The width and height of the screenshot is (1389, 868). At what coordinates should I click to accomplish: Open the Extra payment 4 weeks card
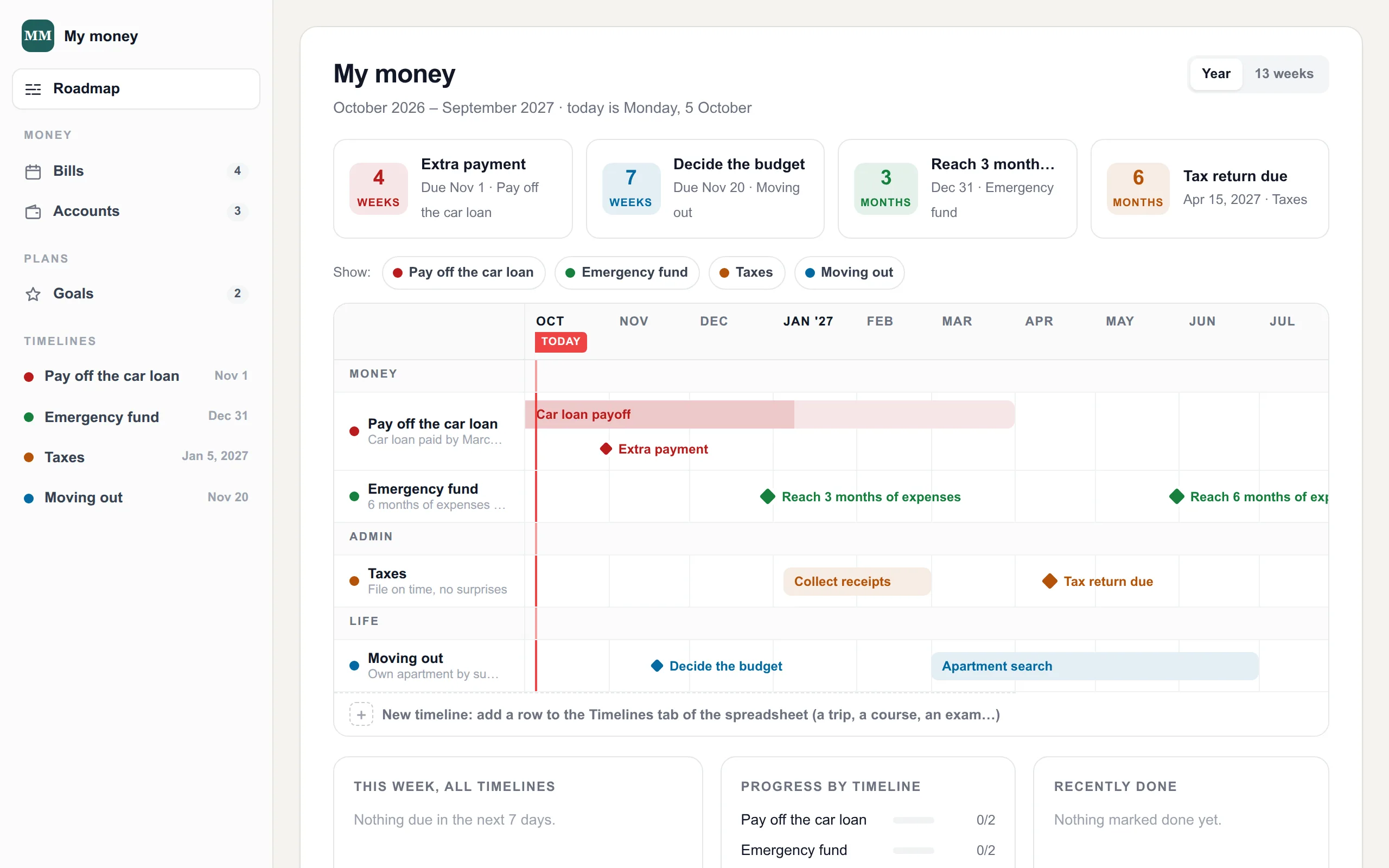(453, 189)
